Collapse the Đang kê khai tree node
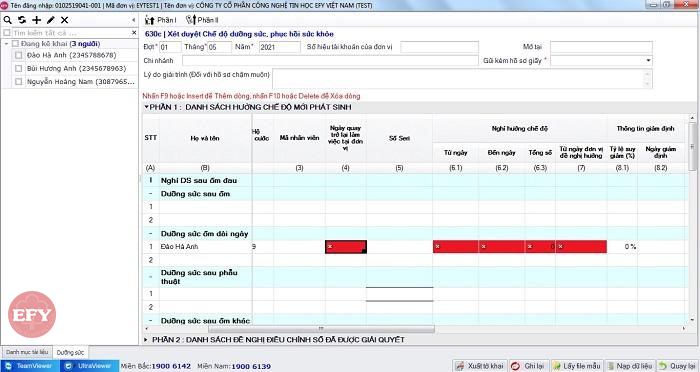The image size is (700, 372). coord(6,44)
